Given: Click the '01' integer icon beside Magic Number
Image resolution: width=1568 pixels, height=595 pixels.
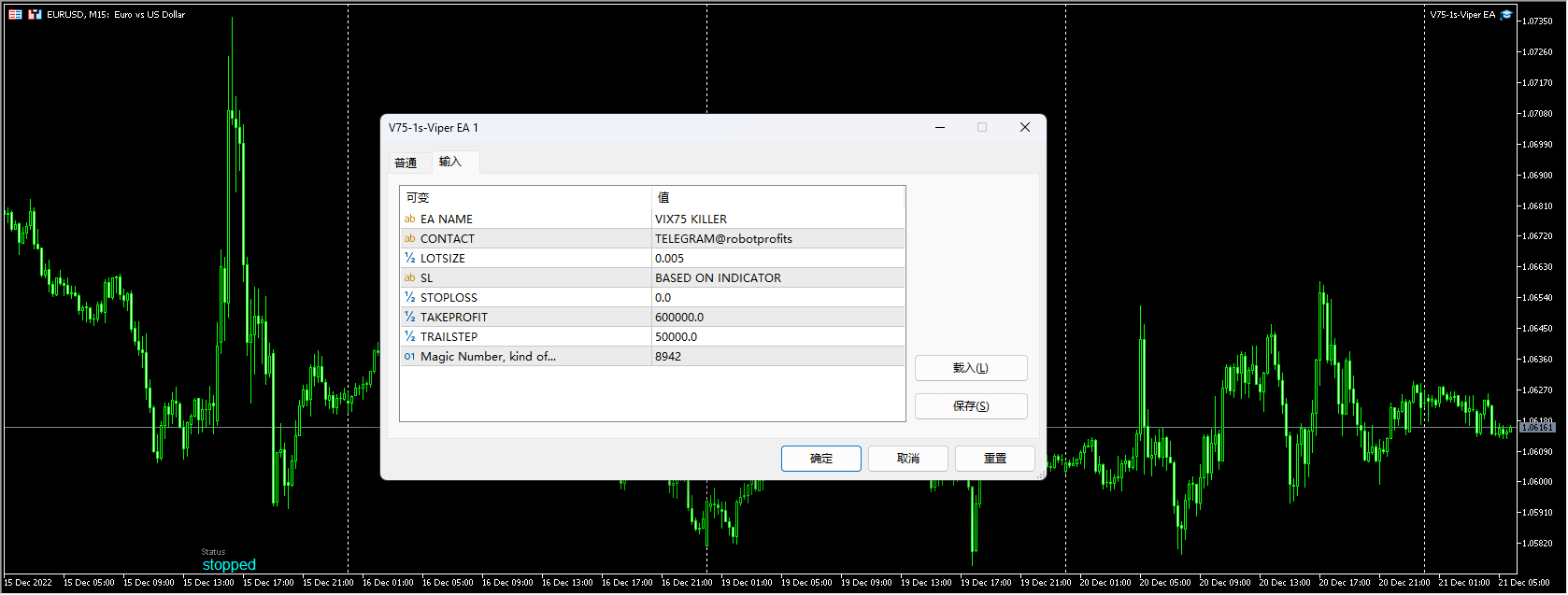Looking at the screenshot, I should click(x=409, y=357).
